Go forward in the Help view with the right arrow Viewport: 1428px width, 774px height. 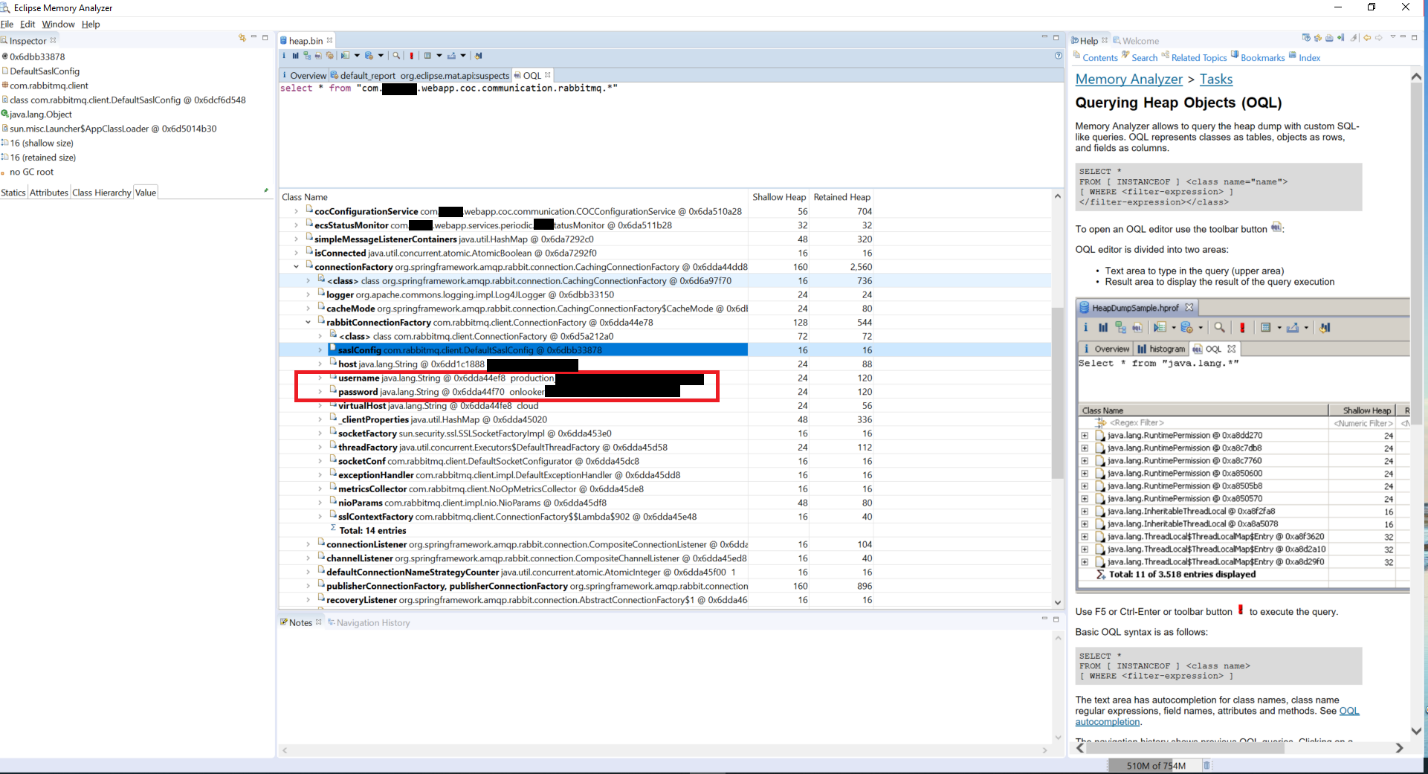point(1378,38)
